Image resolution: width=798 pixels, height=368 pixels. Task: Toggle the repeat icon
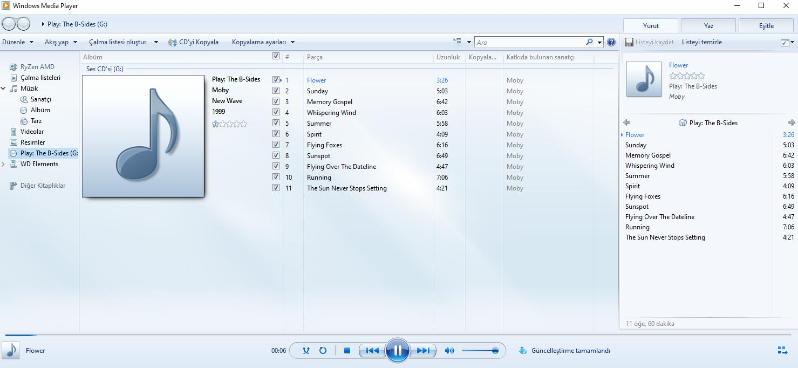point(323,351)
